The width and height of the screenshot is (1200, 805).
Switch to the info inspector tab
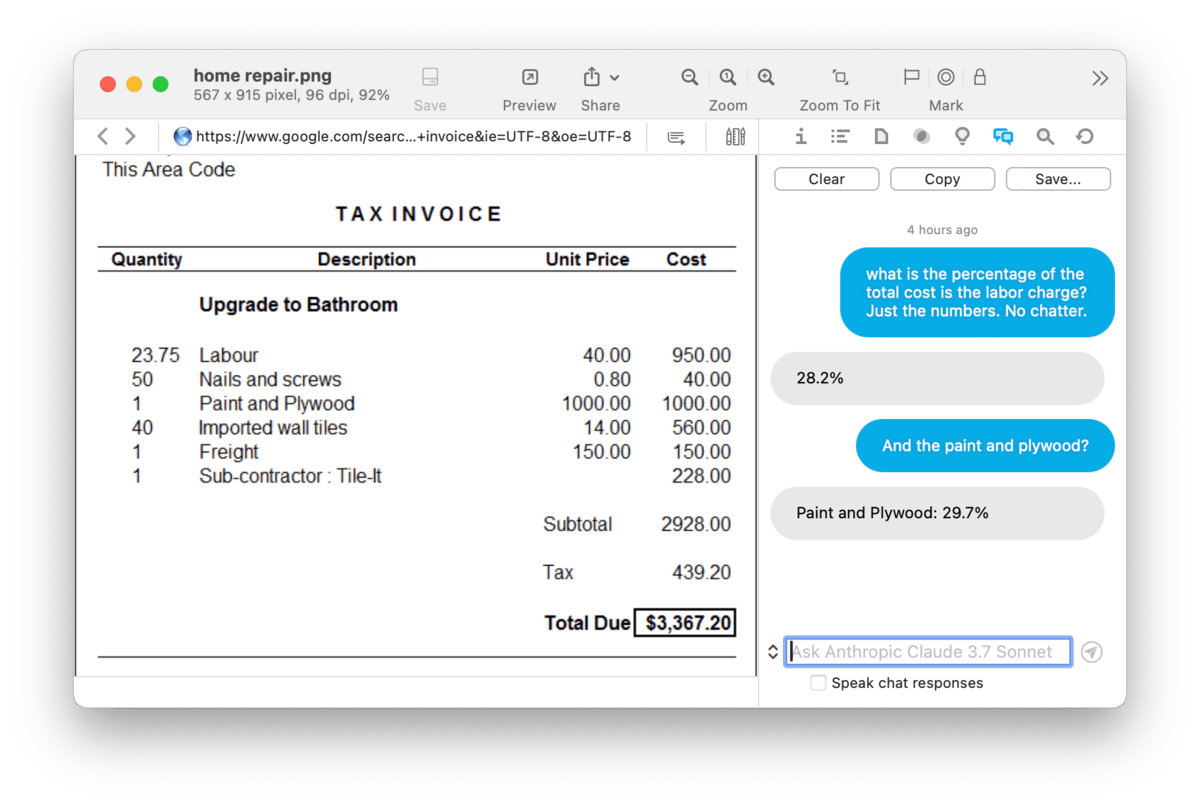800,137
